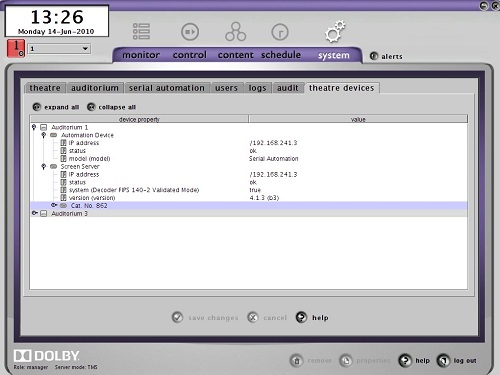Click the device property column header
Screen dimensions: 500x375
coord(139,119)
